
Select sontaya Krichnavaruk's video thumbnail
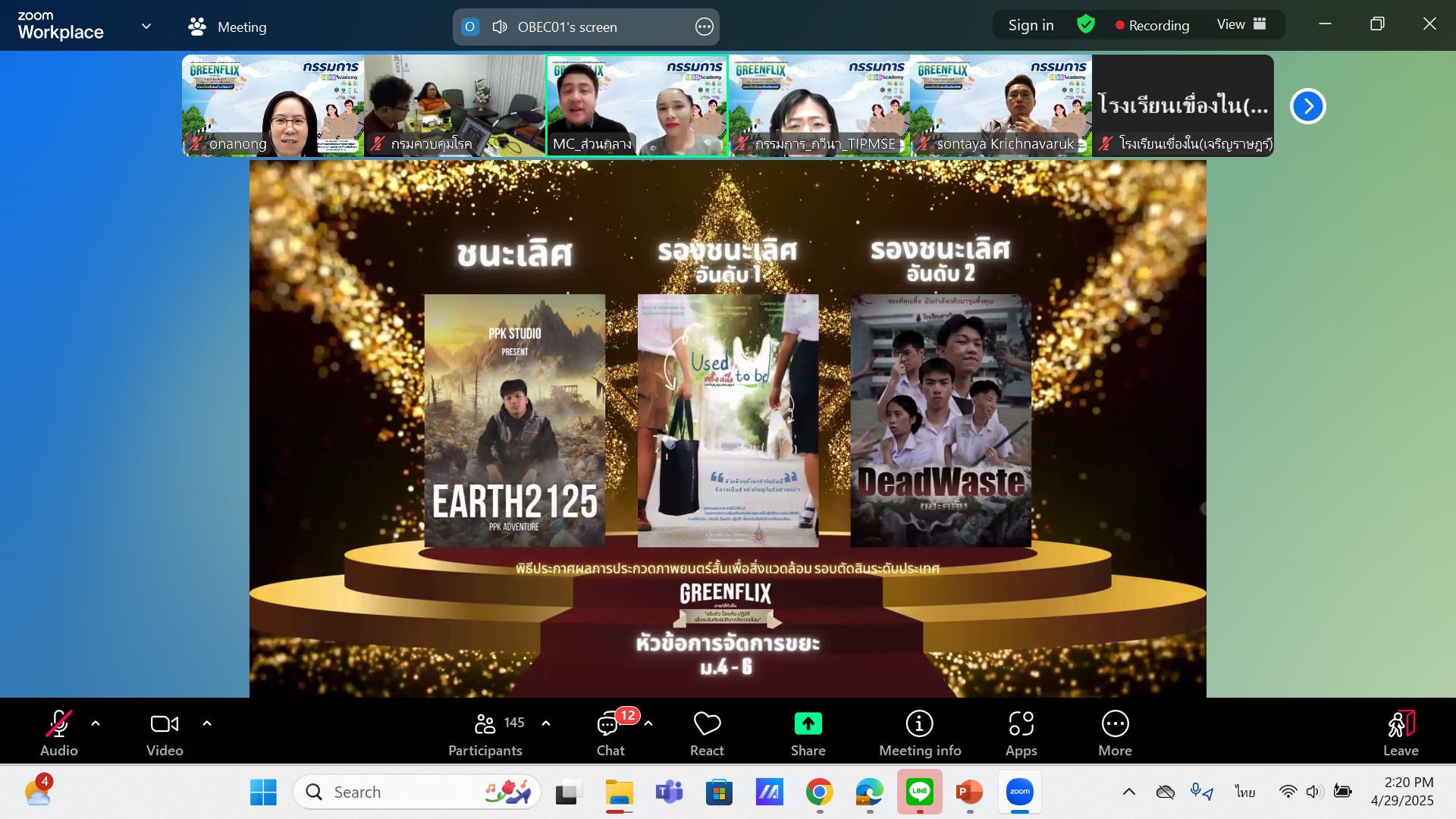point(1001,105)
